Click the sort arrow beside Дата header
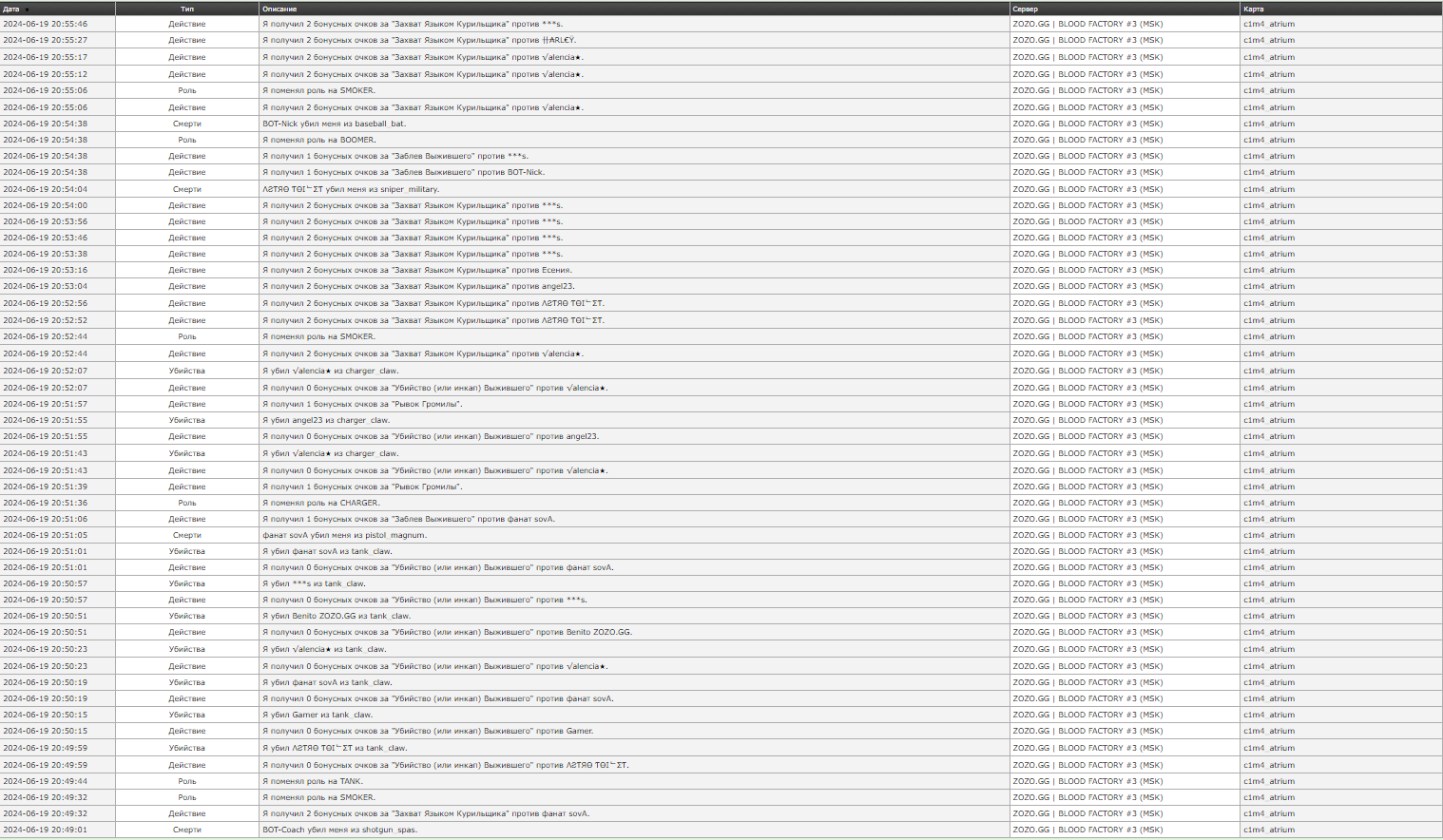Screen dimensions: 1443x840 27,10
